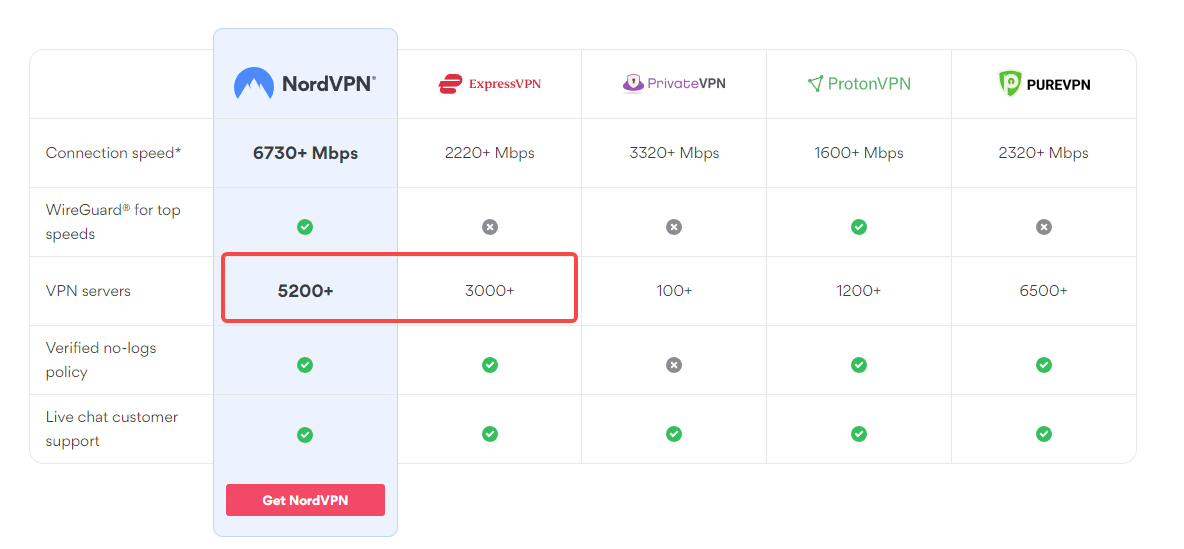Click ProtonVPN's WireGuard green checkmark

pyautogui.click(x=859, y=227)
